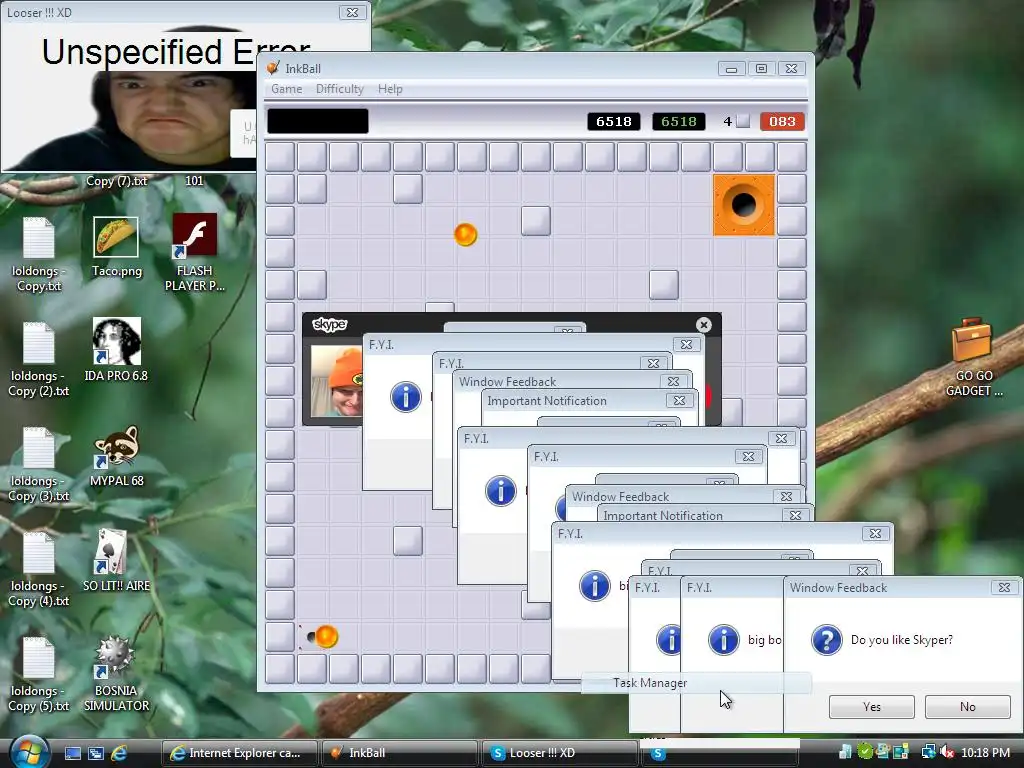Switch to Internet Explorer taskbar button
Screen dimensions: 1024x768
[x=239, y=753]
